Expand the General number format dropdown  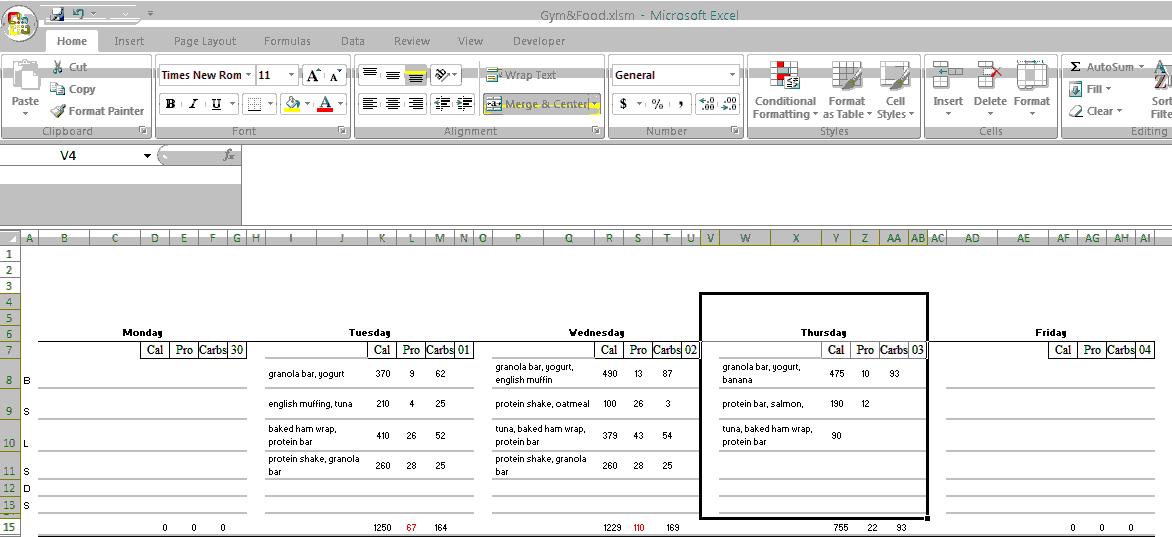coord(732,75)
